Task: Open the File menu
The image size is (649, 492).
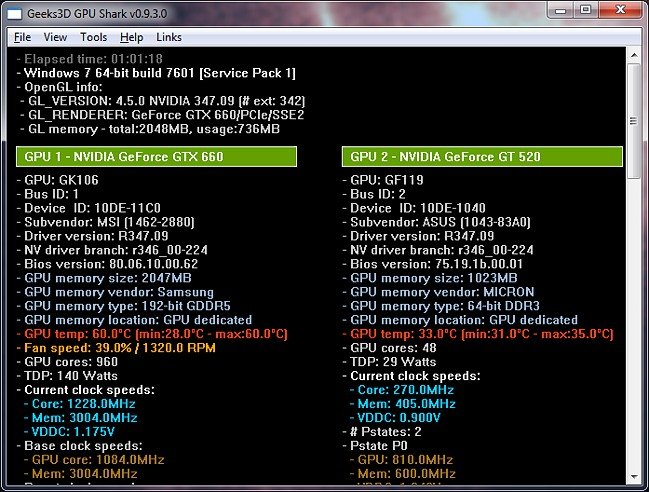Action: click(22, 37)
